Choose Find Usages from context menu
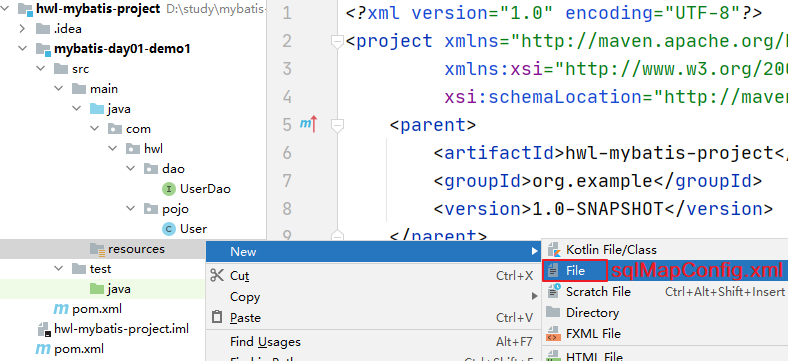This screenshot has height=361, width=788. [x=373, y=342]
